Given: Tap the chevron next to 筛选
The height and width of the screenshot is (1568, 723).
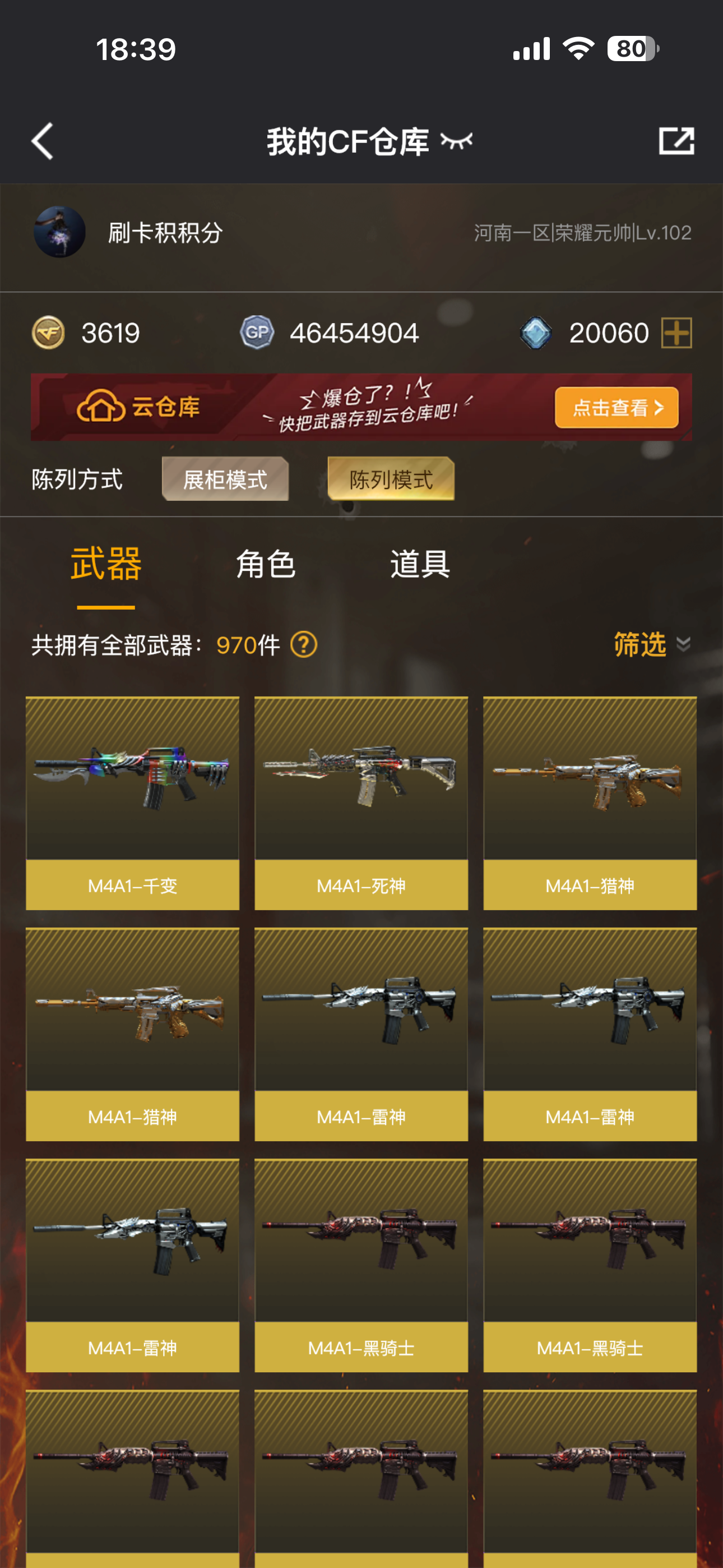Looking at the screenshot, I should [x=683, y=644].
